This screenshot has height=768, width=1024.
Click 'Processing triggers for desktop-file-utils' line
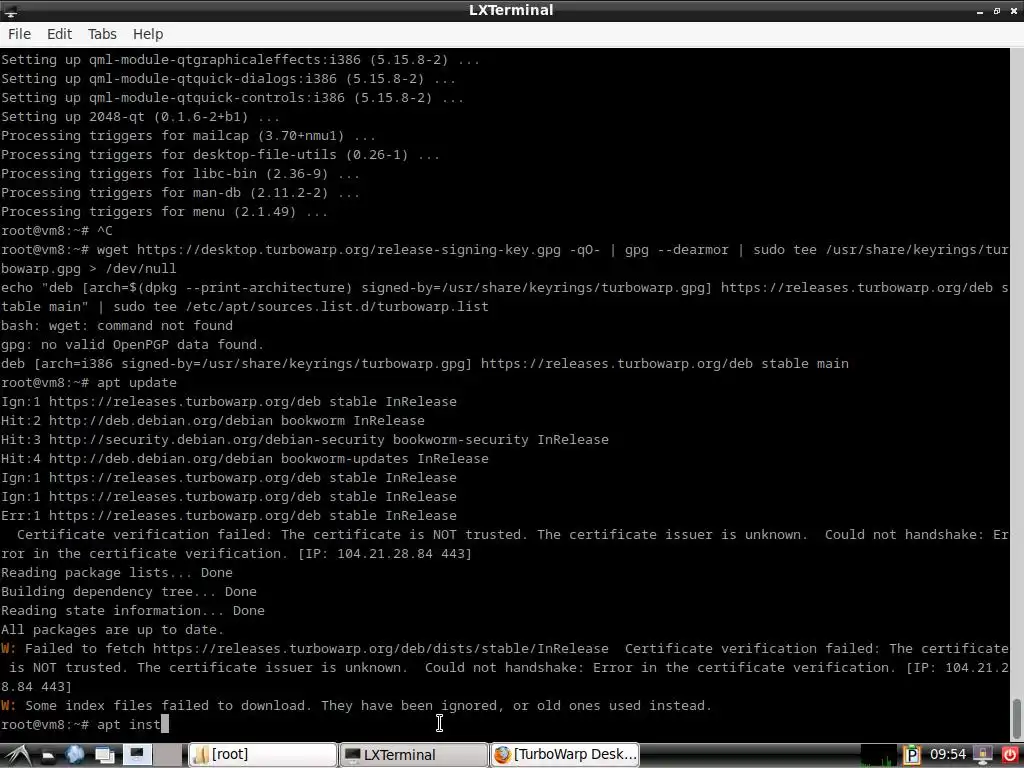pos(220,154)
